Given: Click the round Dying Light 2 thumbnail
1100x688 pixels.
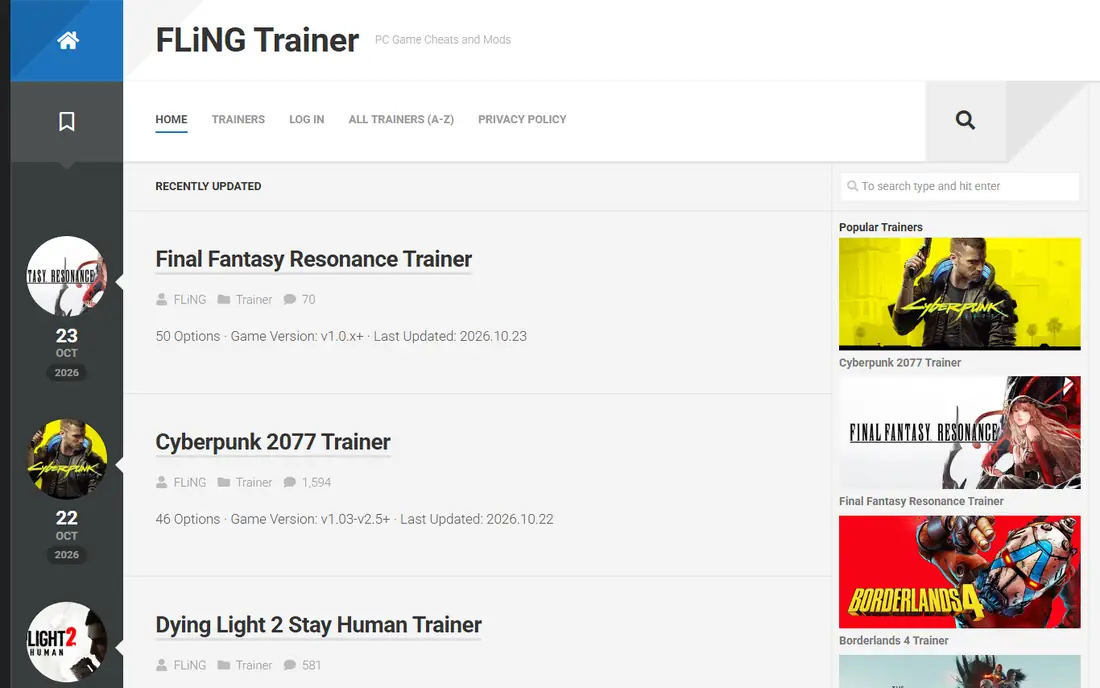Looking at the screenshot, I should (67, 642).
